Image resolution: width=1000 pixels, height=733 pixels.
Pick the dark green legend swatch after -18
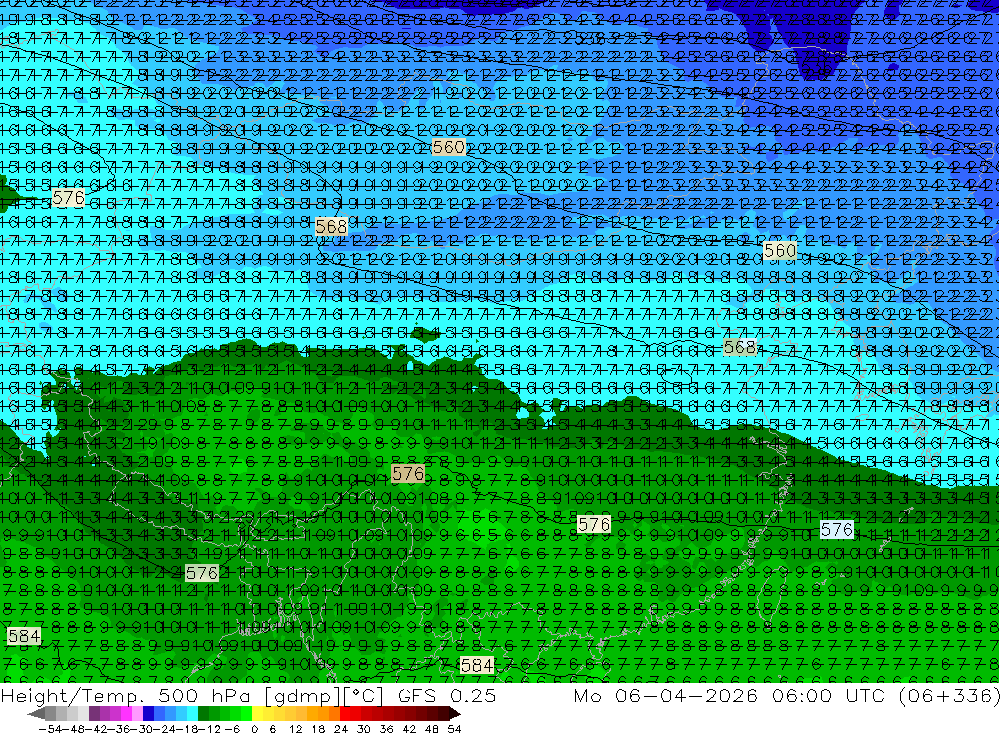point(203,713)
